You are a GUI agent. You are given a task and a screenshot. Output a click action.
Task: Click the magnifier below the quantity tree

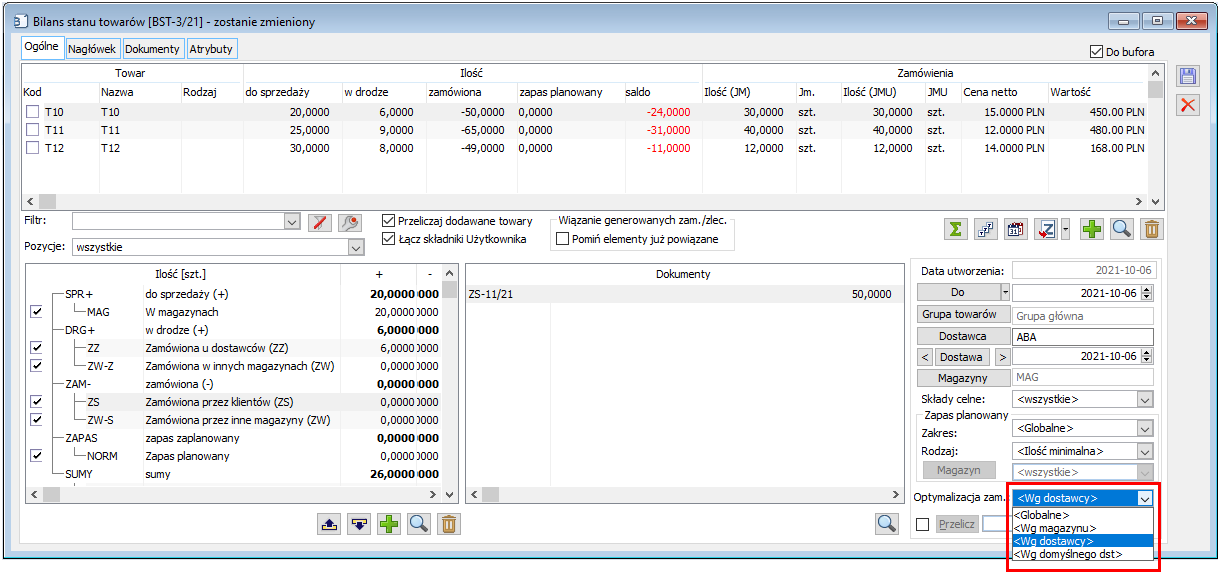[x=419, y=523]
